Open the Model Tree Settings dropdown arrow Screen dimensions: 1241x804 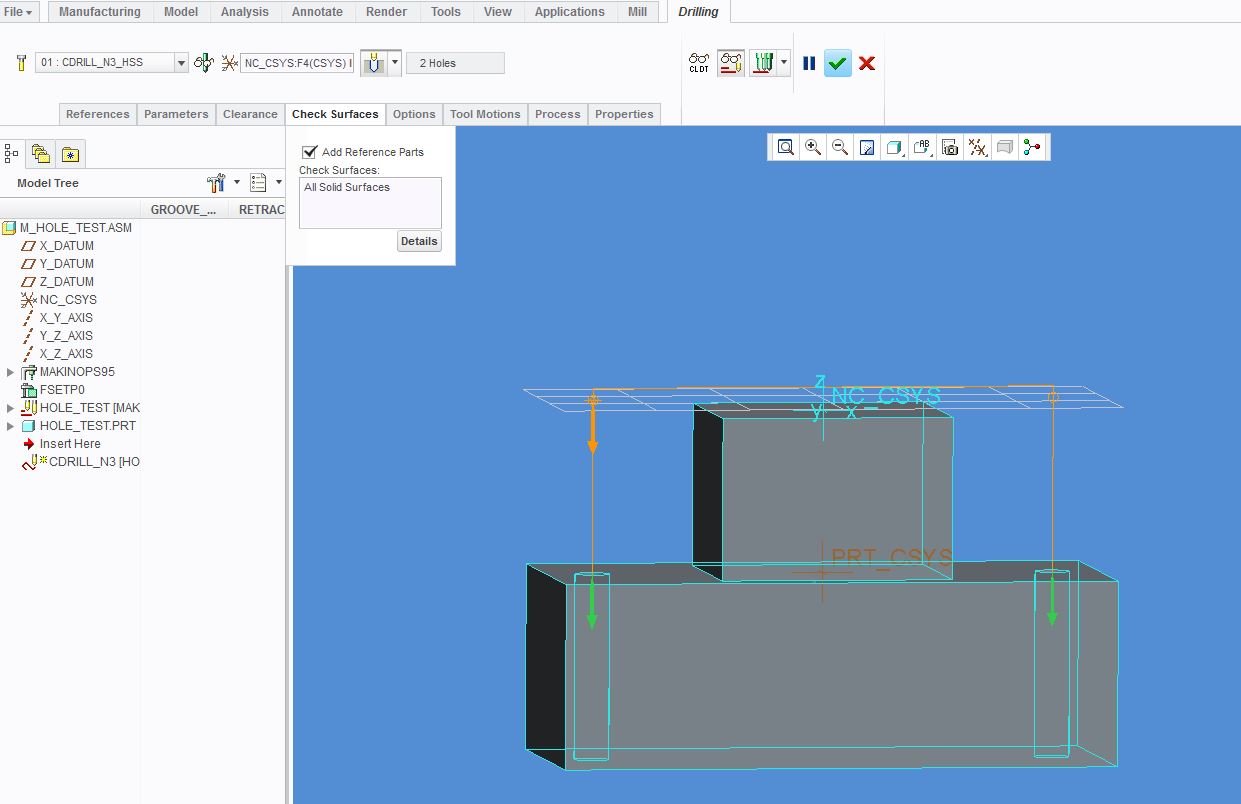click(237, 183)
